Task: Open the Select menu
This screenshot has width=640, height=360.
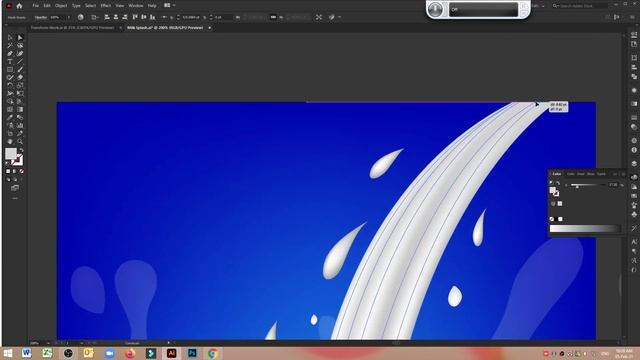Action: (91, 6)
